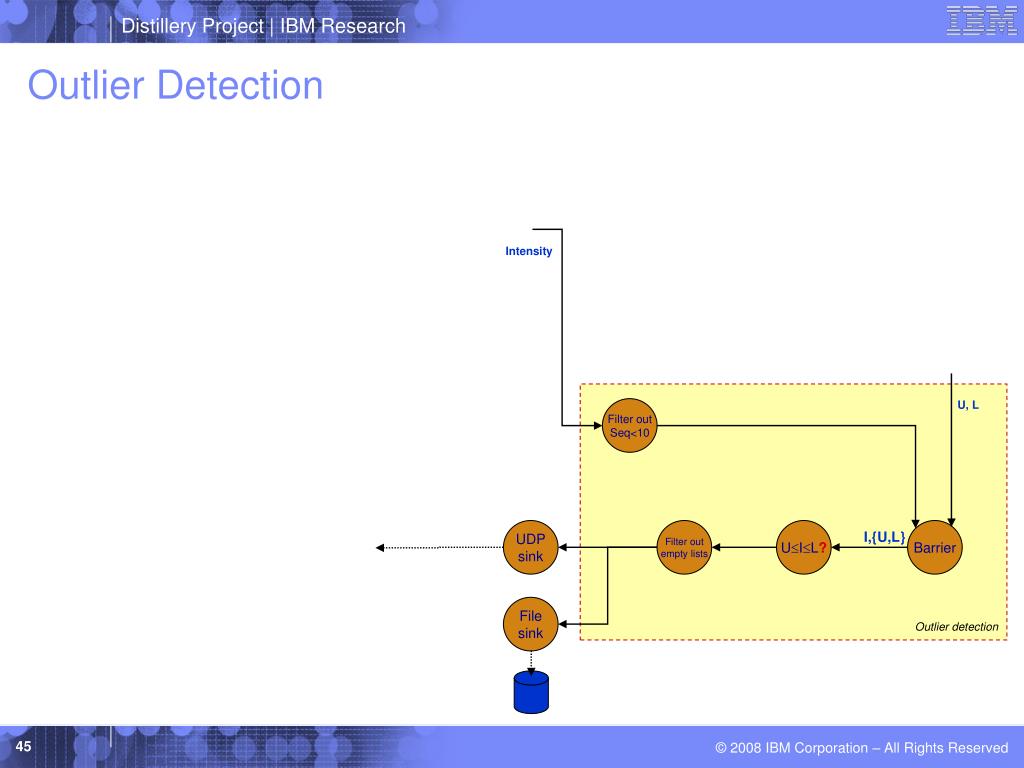Select the File sink node

[x=530, y=624]
